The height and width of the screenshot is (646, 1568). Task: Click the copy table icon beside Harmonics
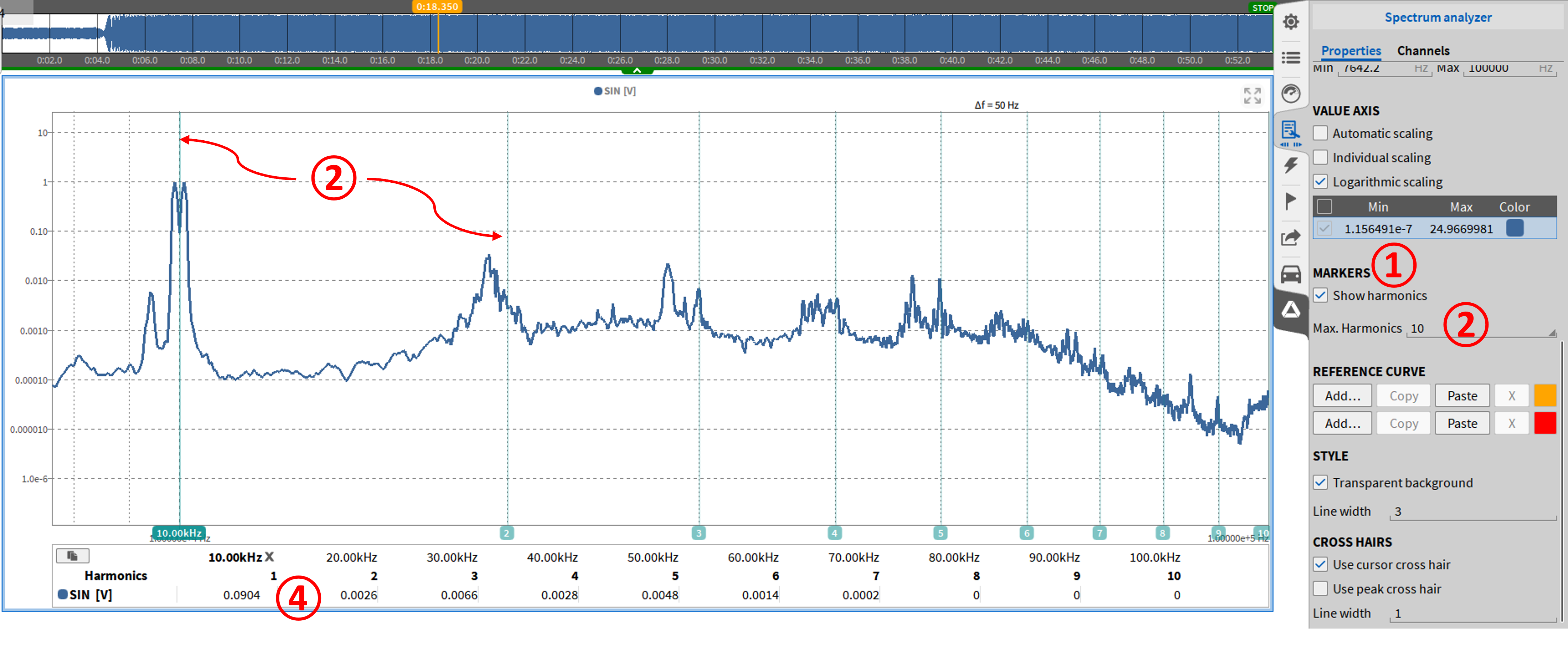click(x=72, y=556)
